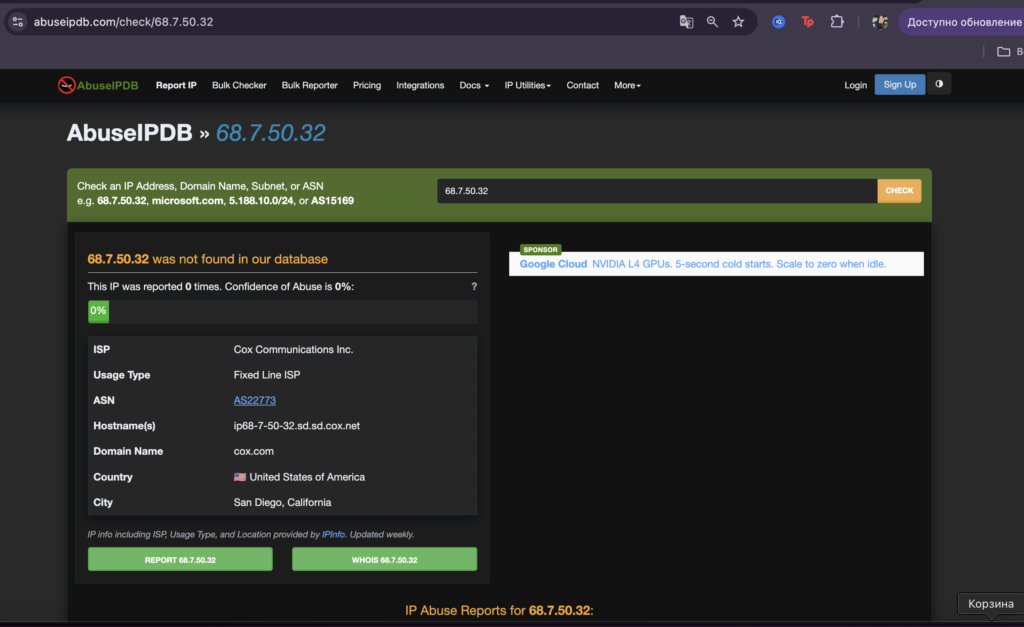Open the Extensions puzzle icon

point(837,22)
